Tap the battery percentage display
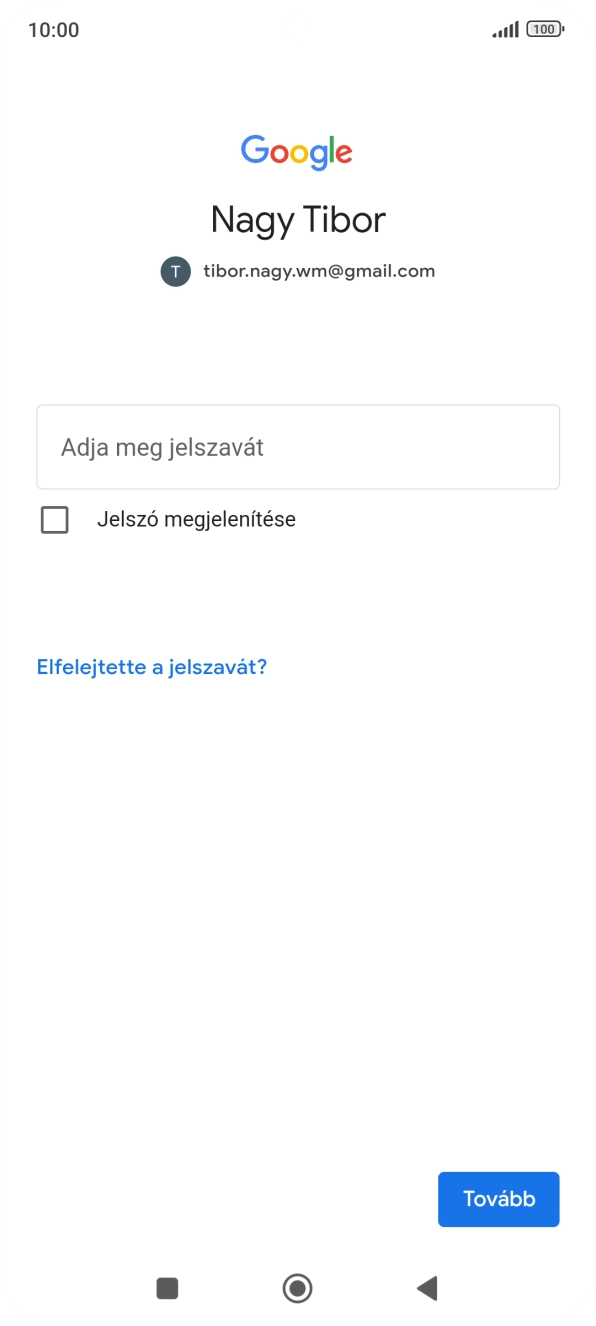The width and height of the screenshot is (596, 1326). pyautogui.click(x=541, y=29)
